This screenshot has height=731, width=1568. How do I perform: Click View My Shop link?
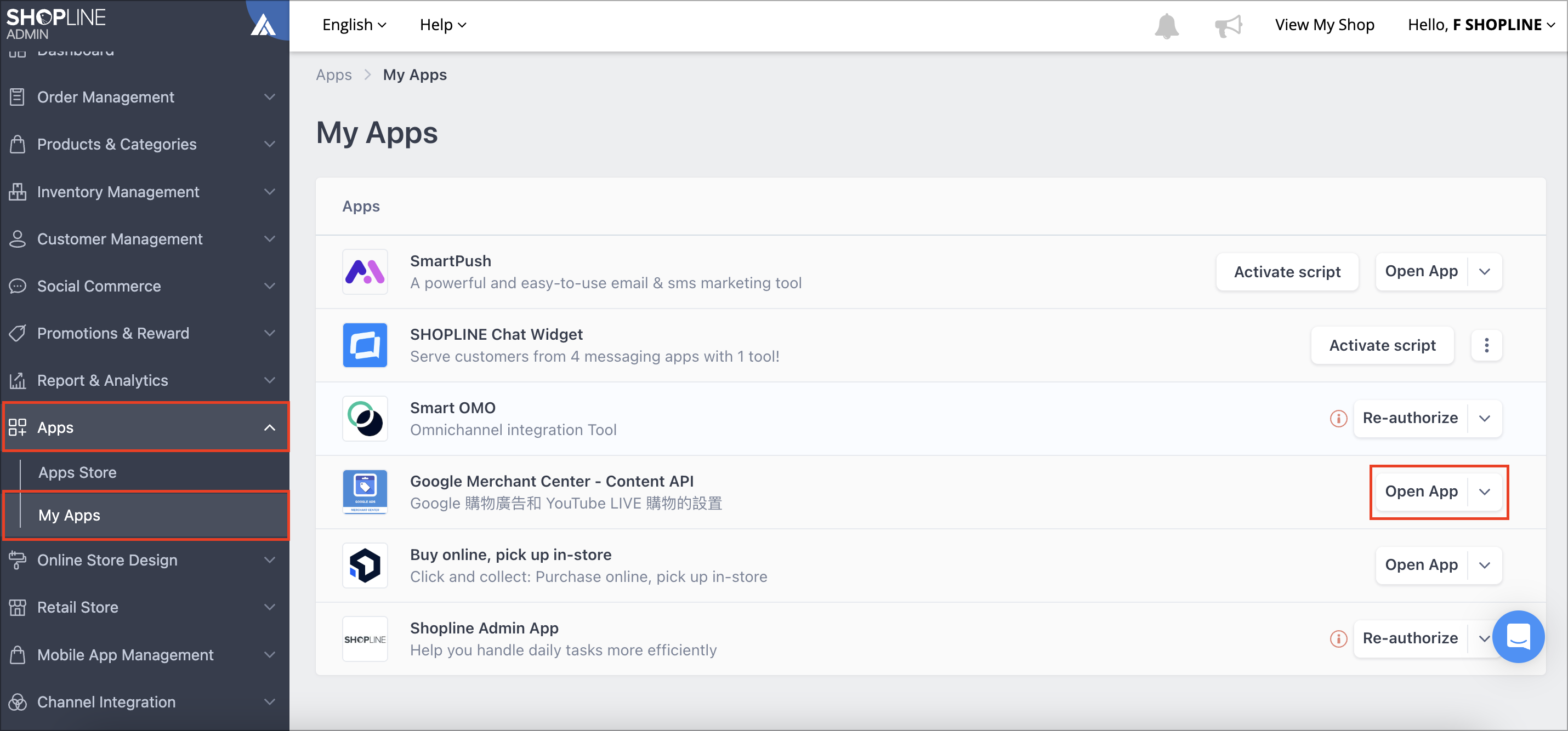pos(1325,25)
